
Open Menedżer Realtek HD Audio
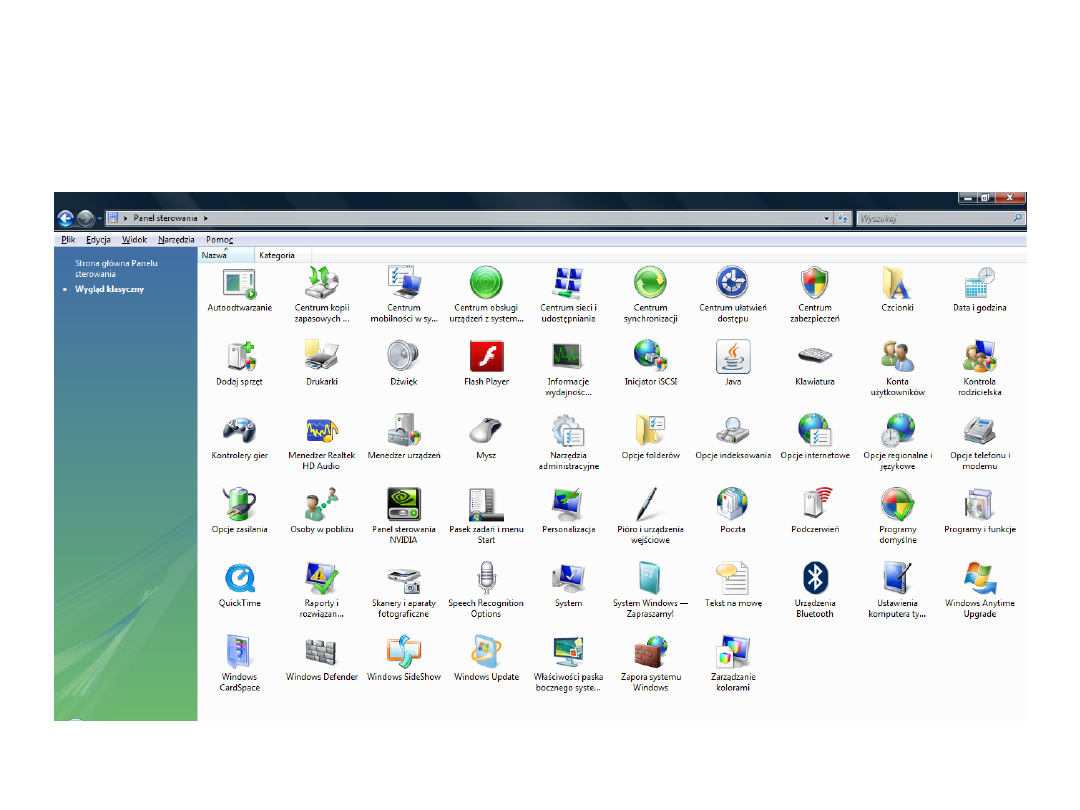pos(322,431)
